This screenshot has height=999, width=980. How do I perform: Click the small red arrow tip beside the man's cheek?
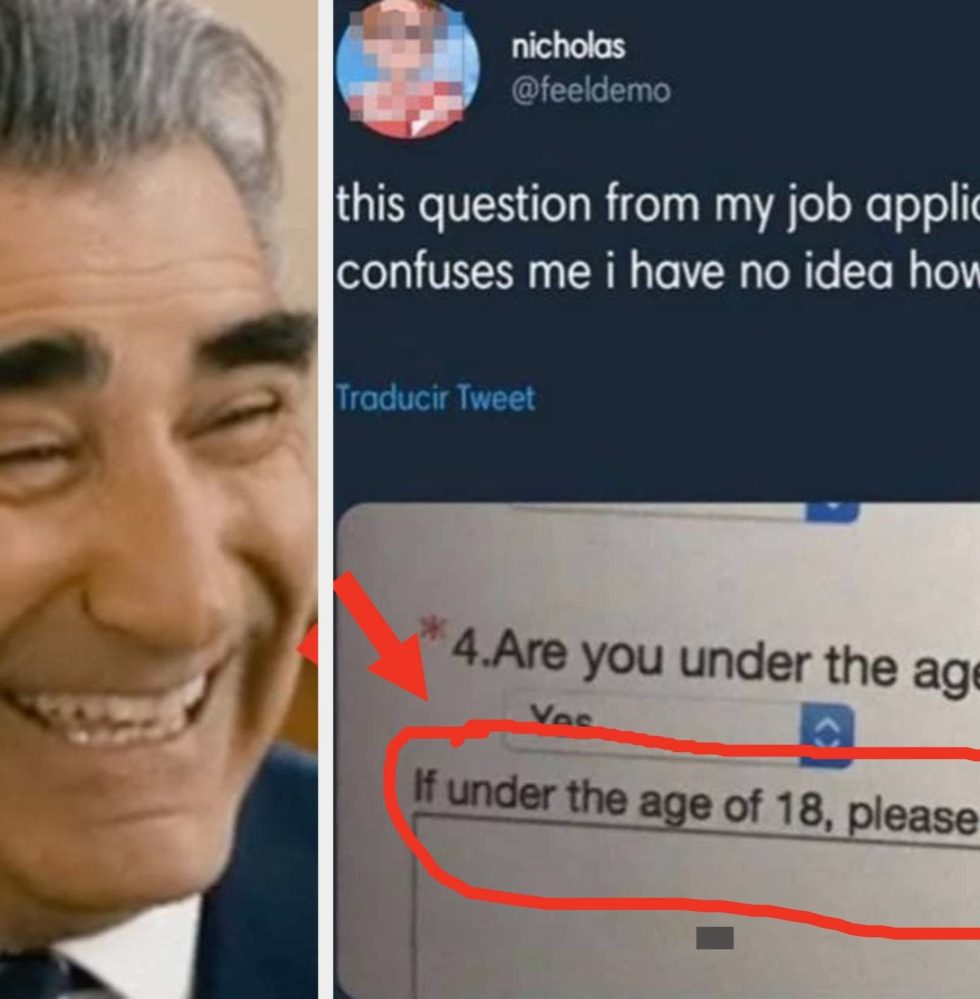pos(308,645)
